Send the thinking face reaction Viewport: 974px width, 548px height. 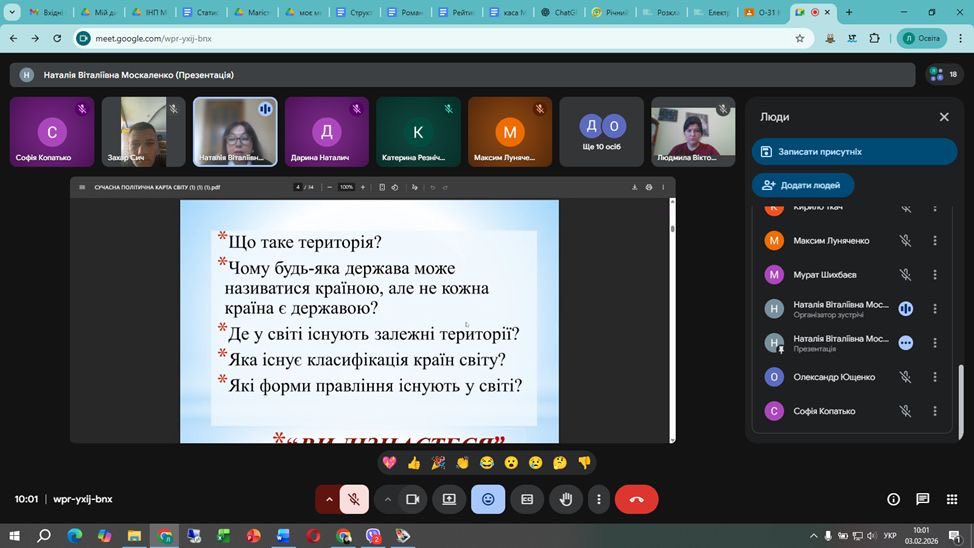click(x=560, y=462)
